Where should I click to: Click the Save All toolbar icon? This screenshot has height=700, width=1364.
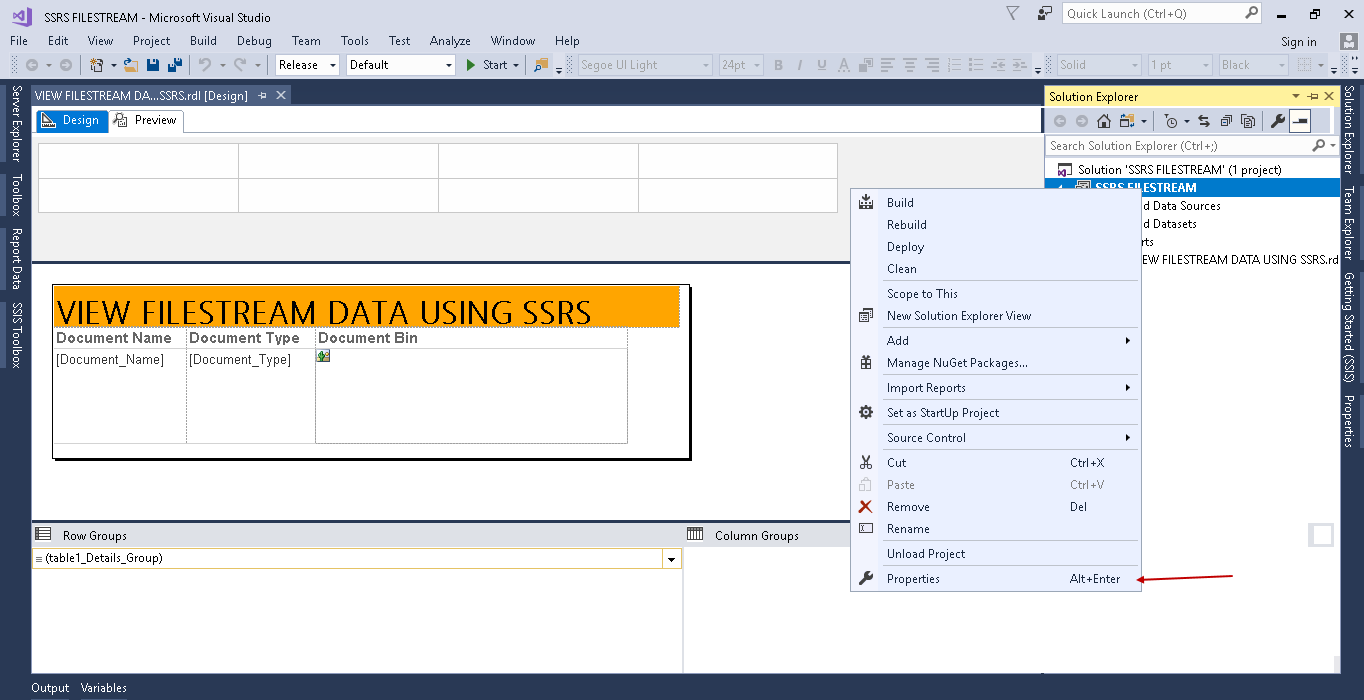(x=175, y=65)
